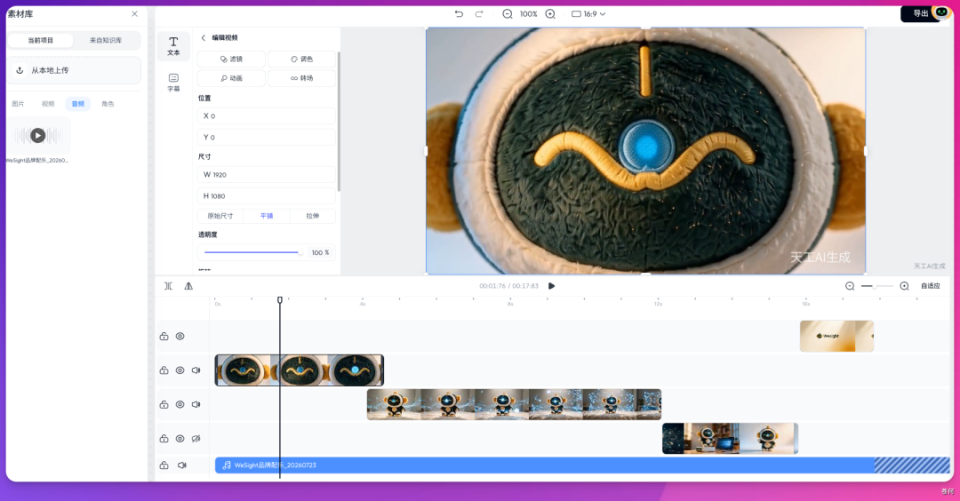This screenshot has width=960, height=501.
Task: Redo the last edit
Action: 479,13
